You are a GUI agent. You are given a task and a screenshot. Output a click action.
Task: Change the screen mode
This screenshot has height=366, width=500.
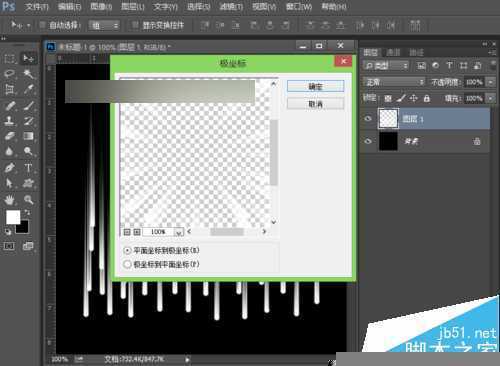point(28,246)
